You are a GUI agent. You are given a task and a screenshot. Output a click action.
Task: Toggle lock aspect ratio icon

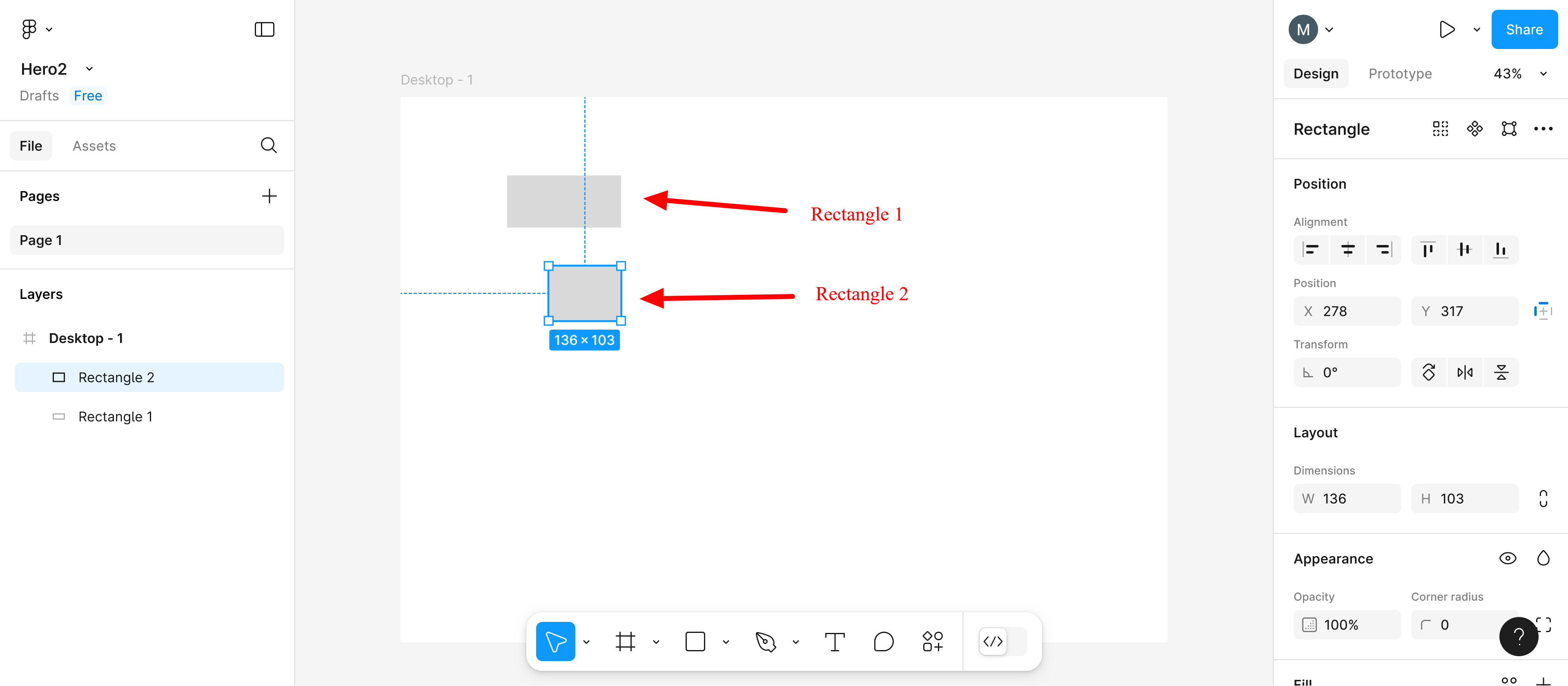(x=1542, y=499)
